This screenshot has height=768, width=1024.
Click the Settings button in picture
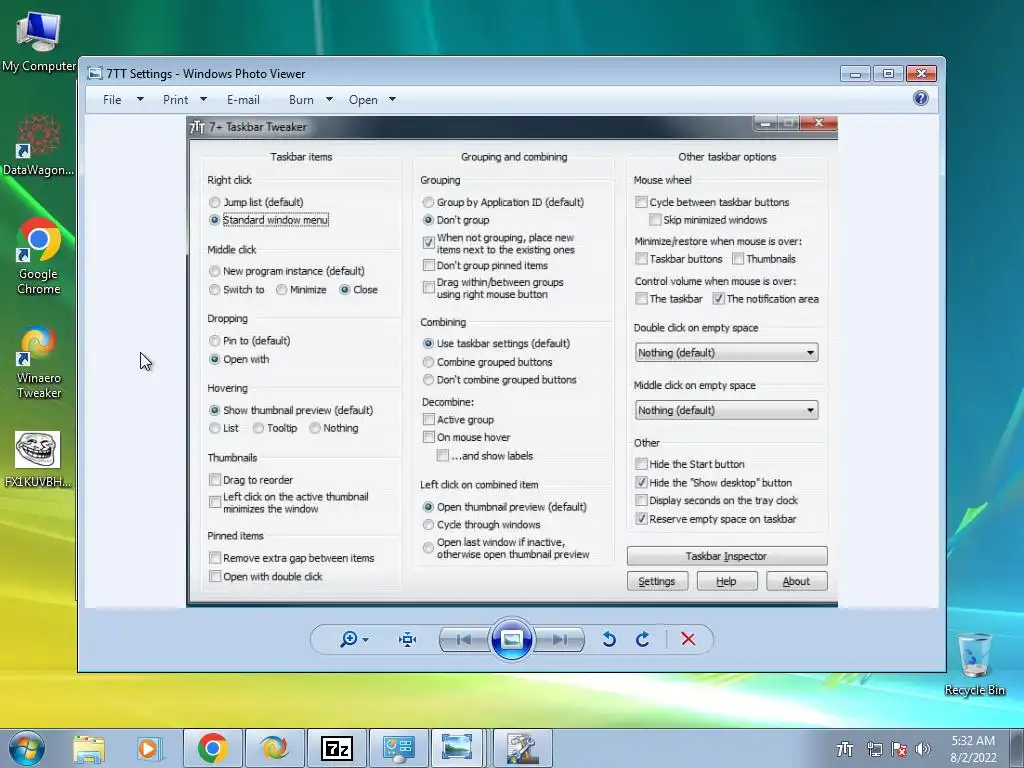(657, 581)
